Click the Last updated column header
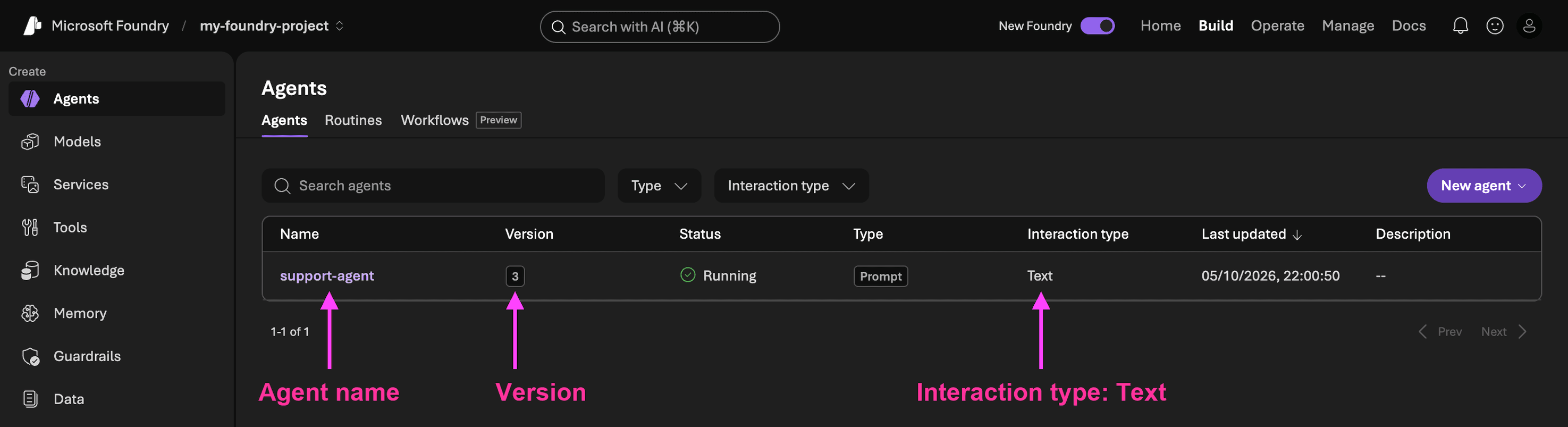The image size is (1568, 427). pos(1244,234)
